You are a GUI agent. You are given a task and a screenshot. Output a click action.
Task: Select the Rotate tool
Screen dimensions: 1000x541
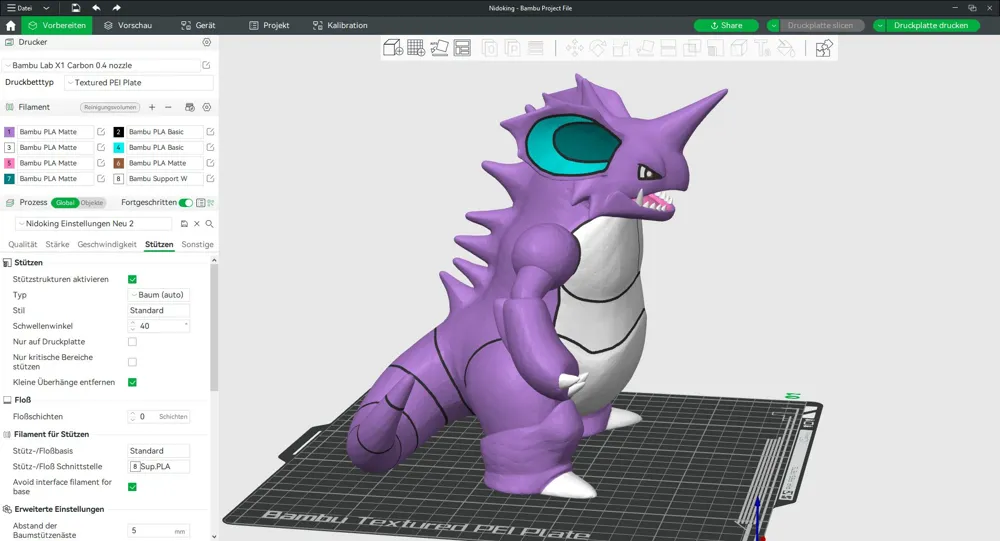(598, 48)
